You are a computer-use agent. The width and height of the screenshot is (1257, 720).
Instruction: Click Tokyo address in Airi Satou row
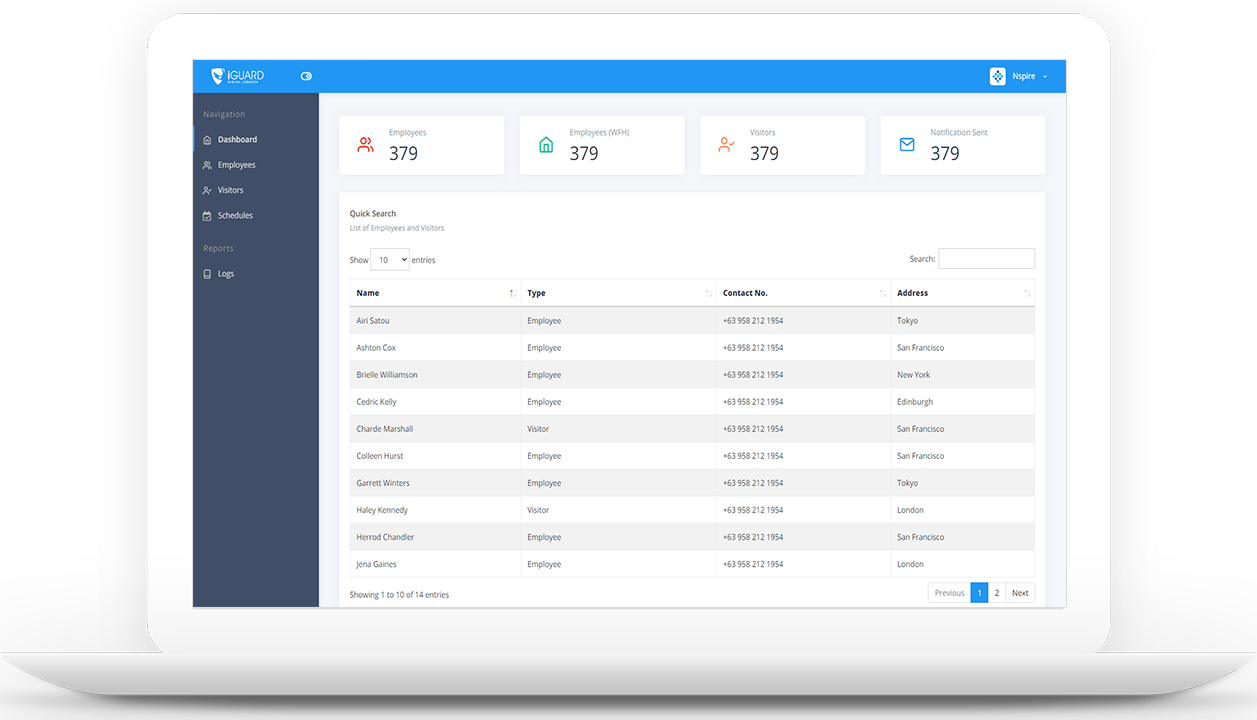point(907,321)
